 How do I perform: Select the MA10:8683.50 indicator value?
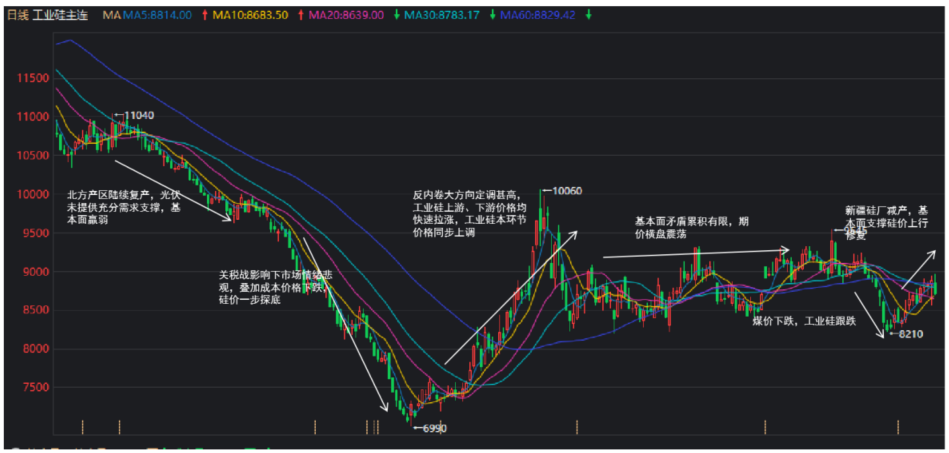coord(250,16)
